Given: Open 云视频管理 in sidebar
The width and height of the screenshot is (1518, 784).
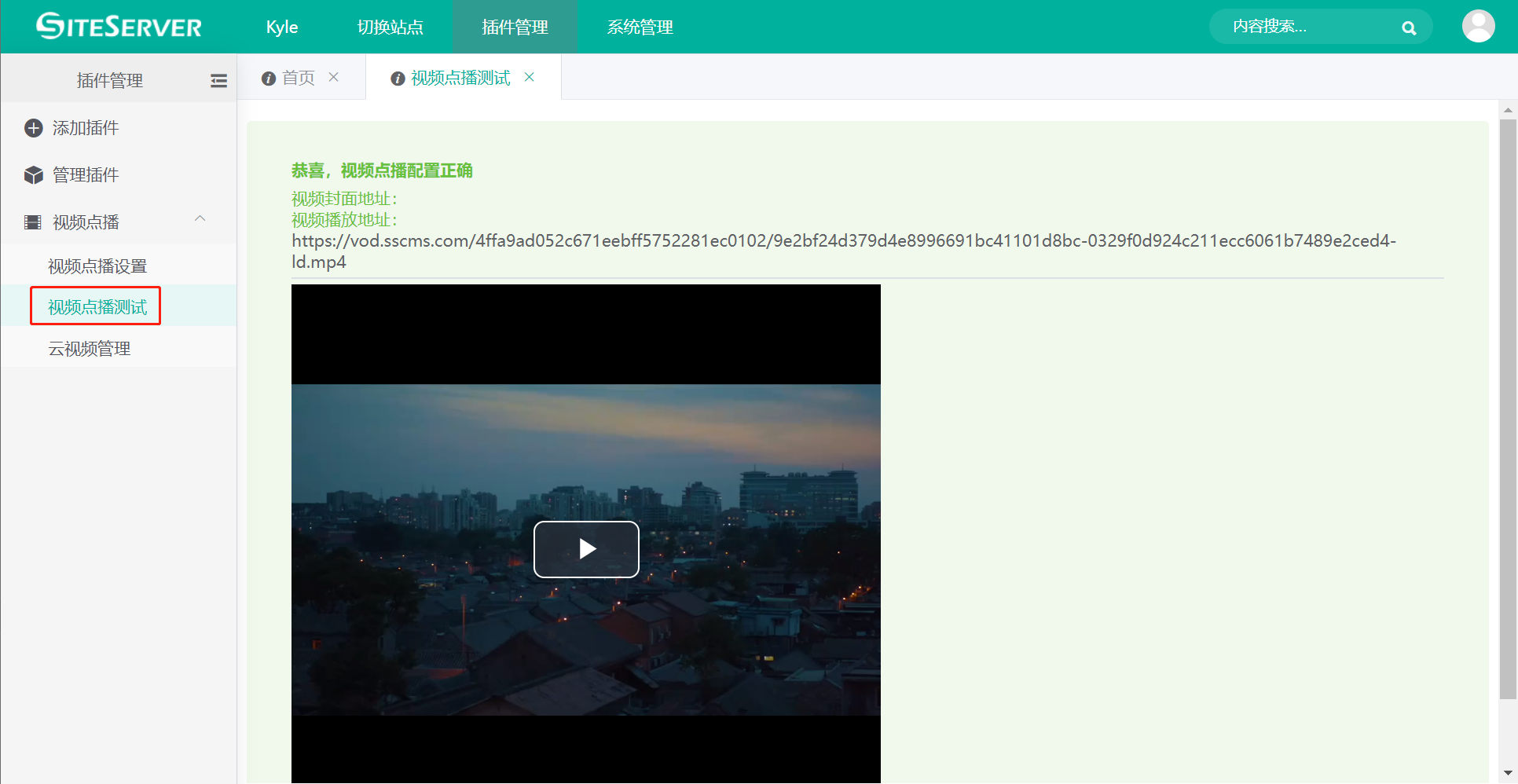Looking at the screenshot, I should [x=90, y=349].
